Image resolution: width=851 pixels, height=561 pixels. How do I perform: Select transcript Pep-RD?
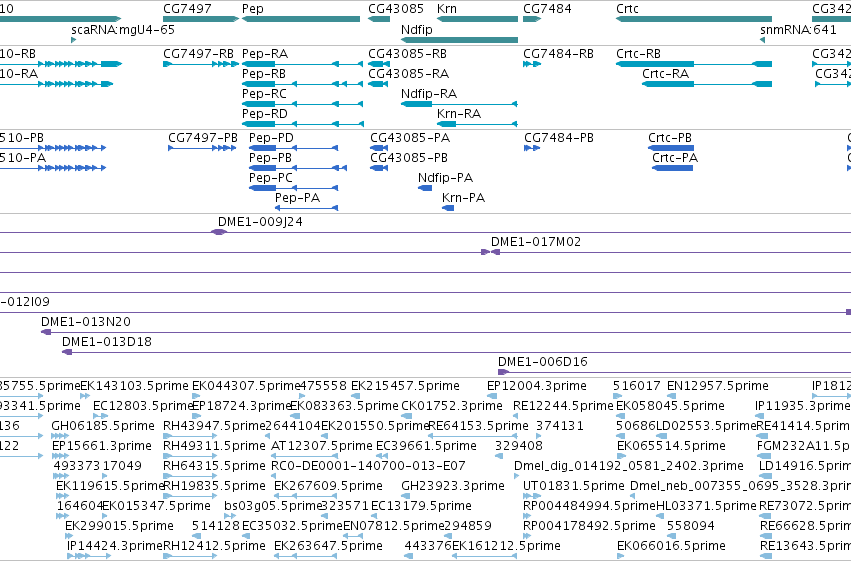[302, 124]
